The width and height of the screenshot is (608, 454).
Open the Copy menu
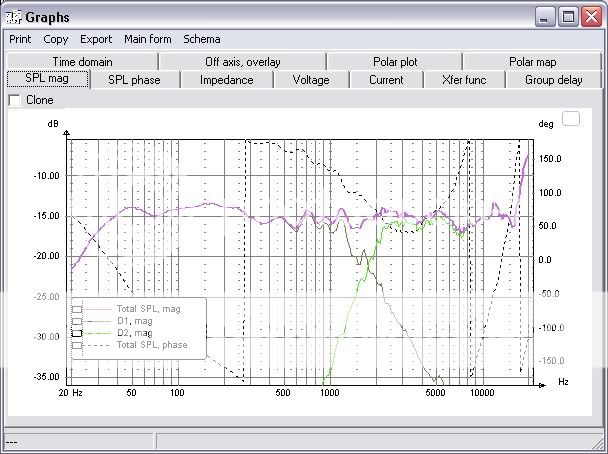56,39
